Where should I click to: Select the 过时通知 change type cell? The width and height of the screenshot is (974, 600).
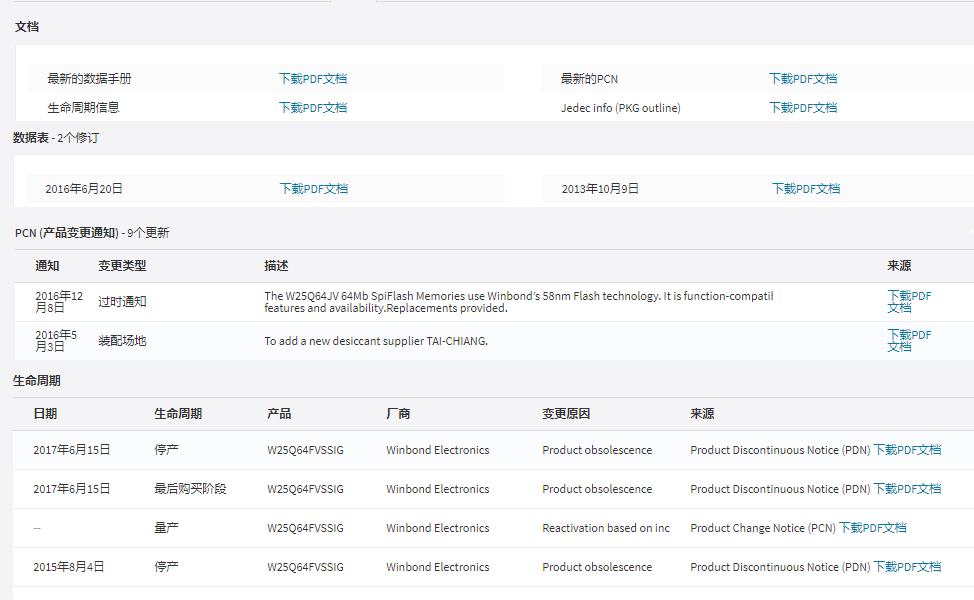point(122,302)
